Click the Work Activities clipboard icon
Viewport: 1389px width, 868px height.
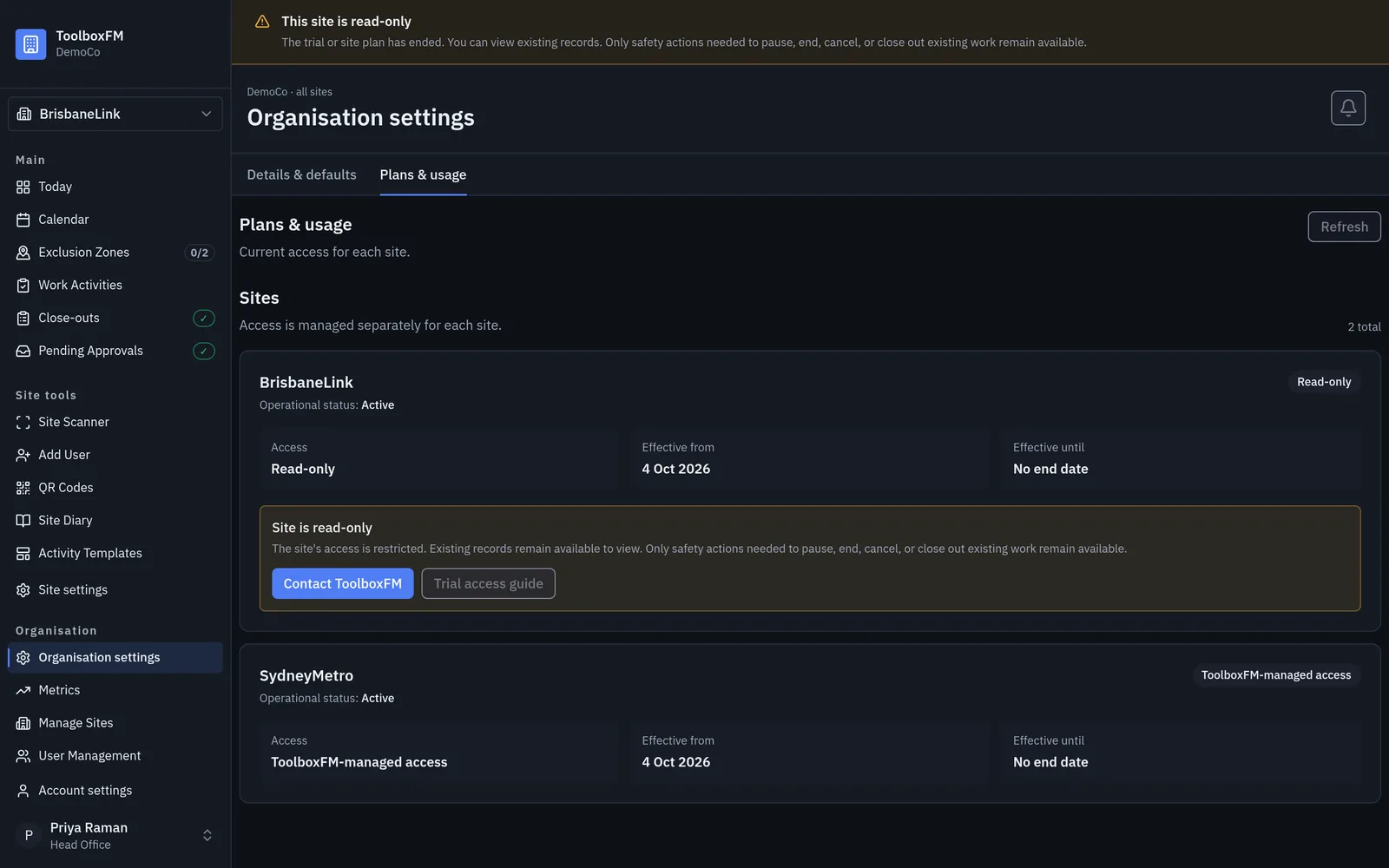coord(23,286)
